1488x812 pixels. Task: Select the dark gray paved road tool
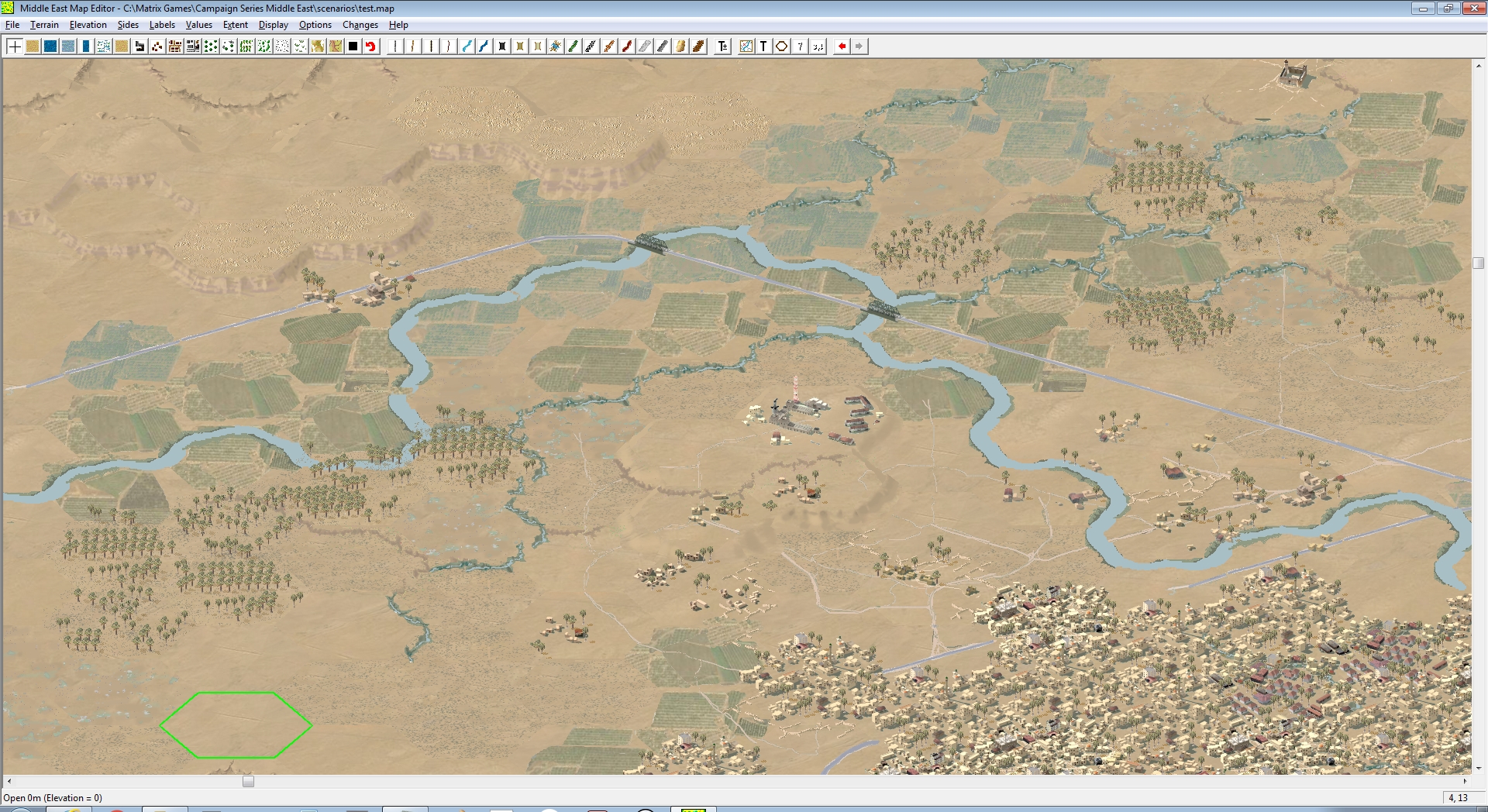click(663, 46)
